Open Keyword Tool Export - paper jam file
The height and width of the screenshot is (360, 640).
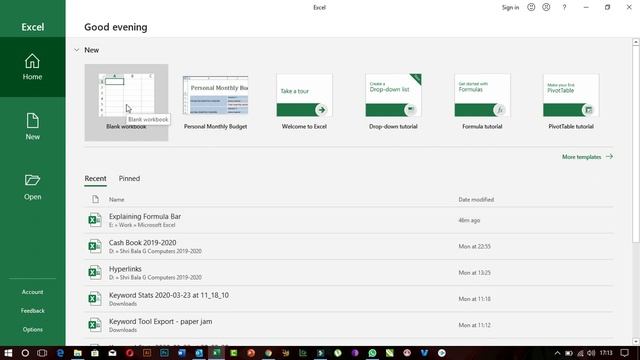click(x=349, y=325)
